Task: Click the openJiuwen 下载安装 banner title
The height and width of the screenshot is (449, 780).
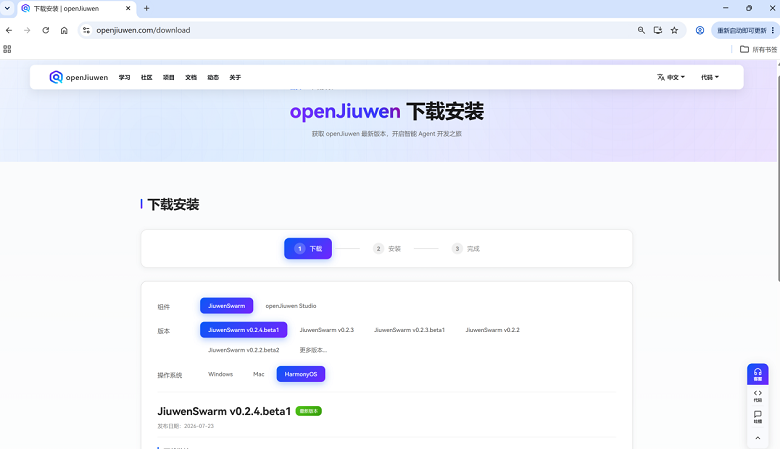Action: tap(387, 111)
